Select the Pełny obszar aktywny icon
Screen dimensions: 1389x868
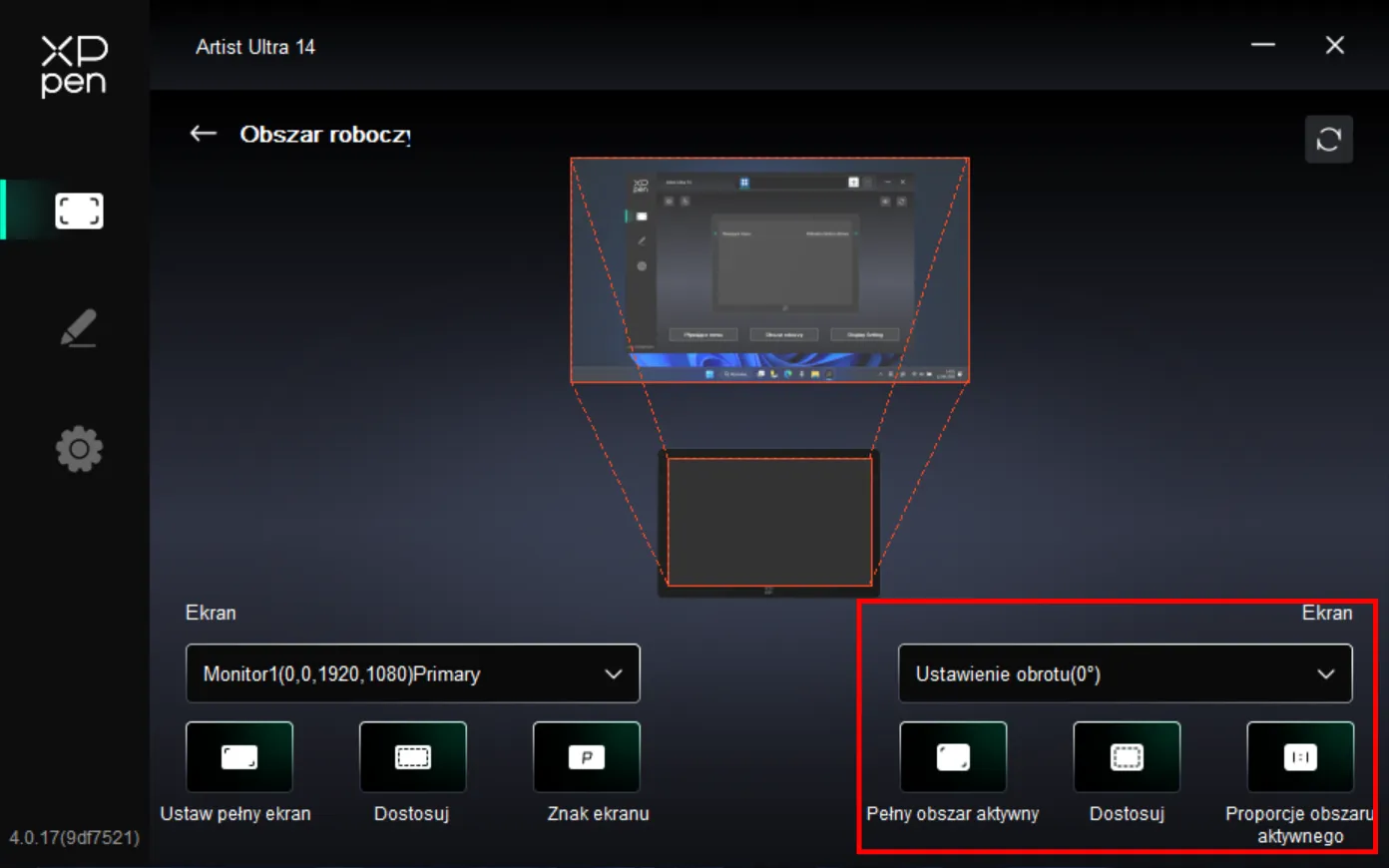[x=953, y=757]
